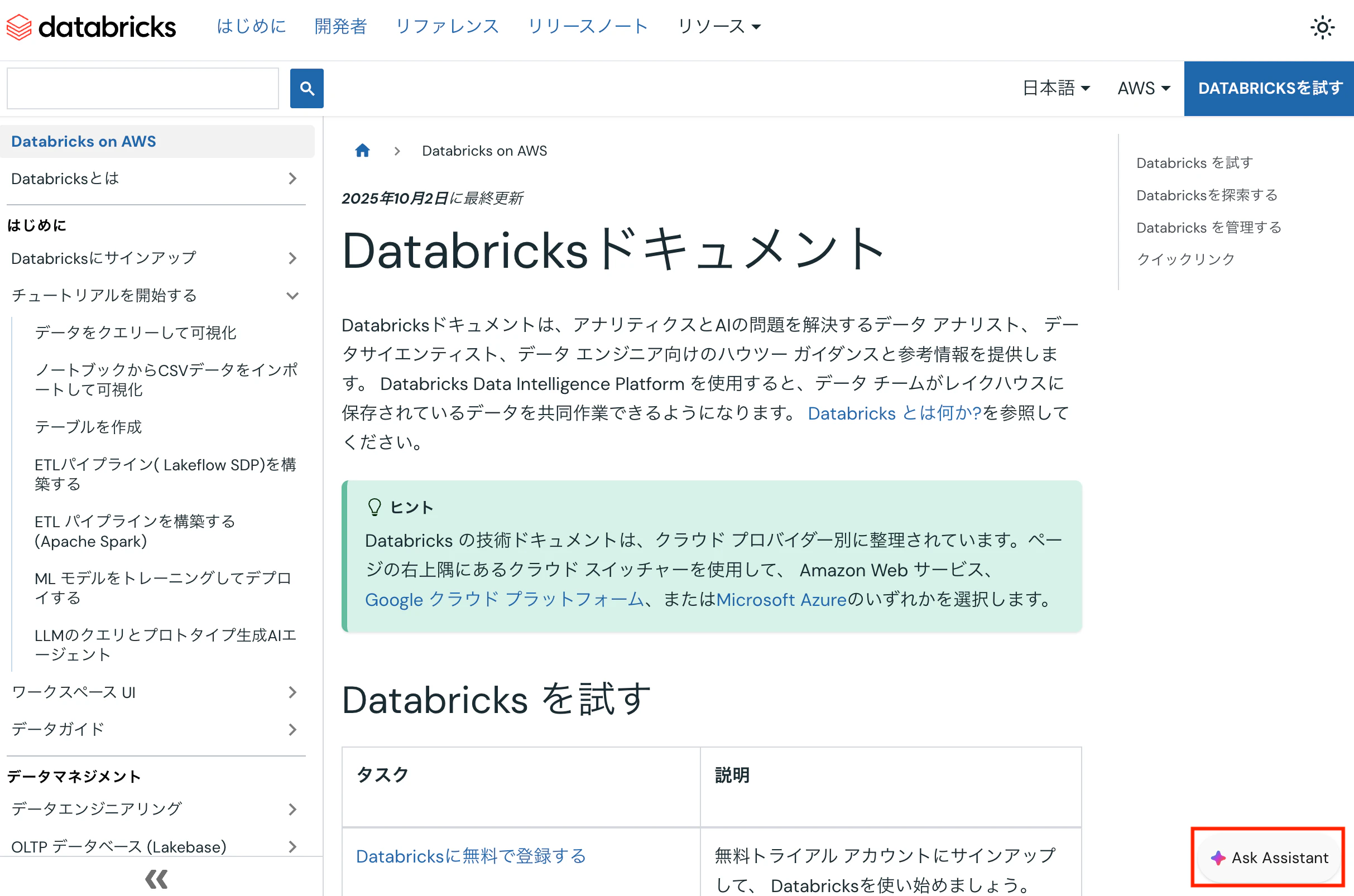This screenshot has width=1354, height=896.
Task: Click the blue search magnifier button
Action: click(x=307, y=89)
